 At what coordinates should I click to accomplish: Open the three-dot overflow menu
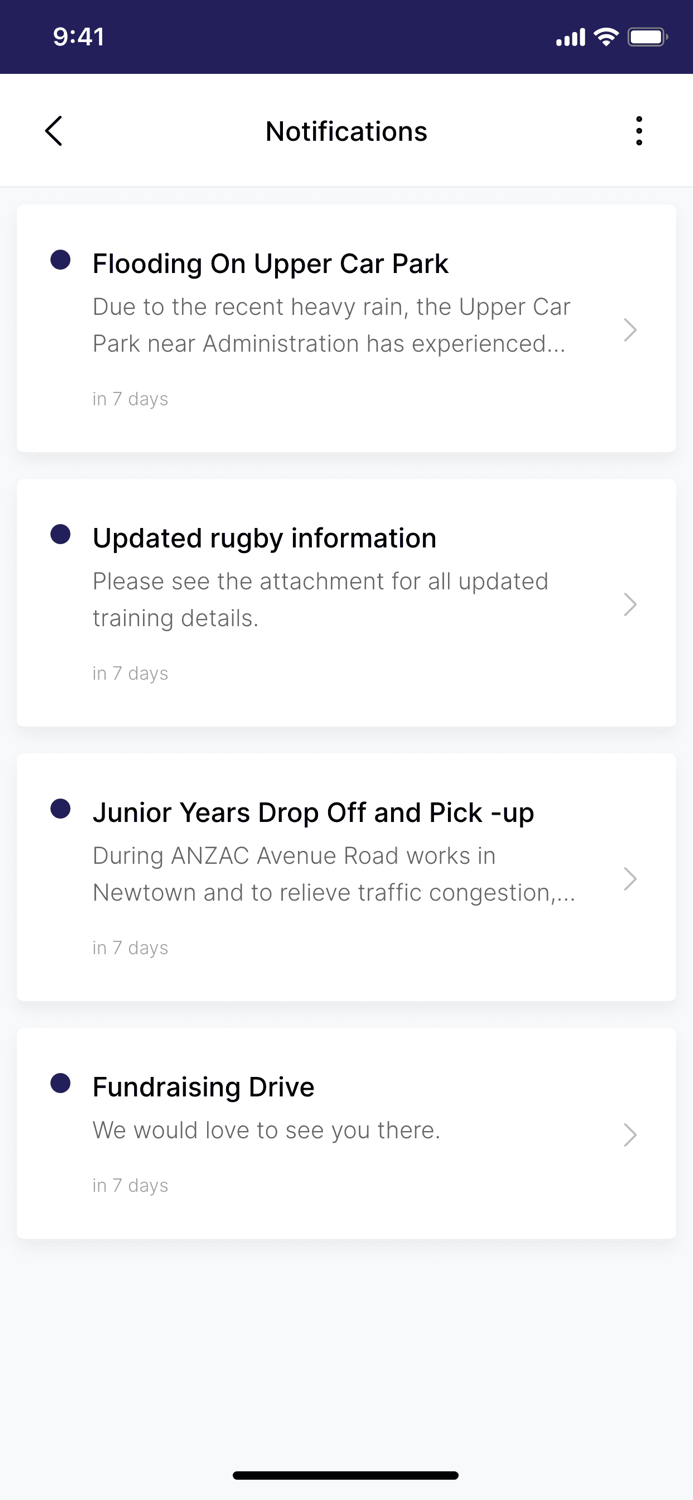click(x=639, y=130)
